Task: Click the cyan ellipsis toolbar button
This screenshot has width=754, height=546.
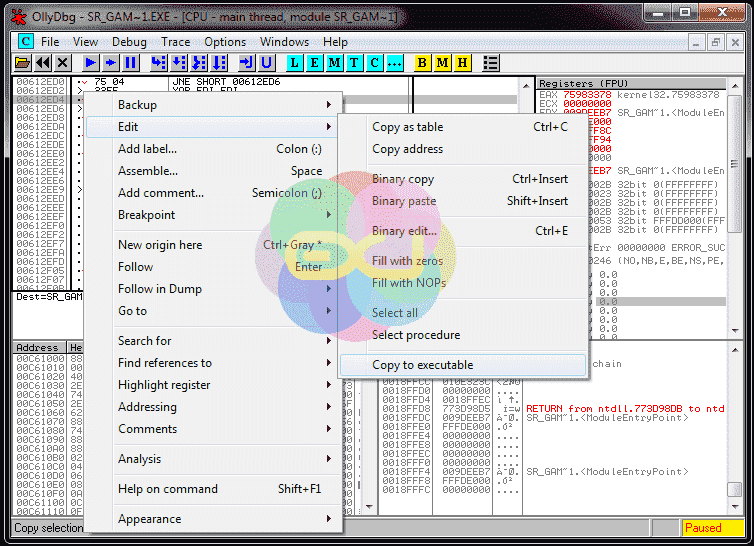Action: pyautogui.click(x=395, y=63)
